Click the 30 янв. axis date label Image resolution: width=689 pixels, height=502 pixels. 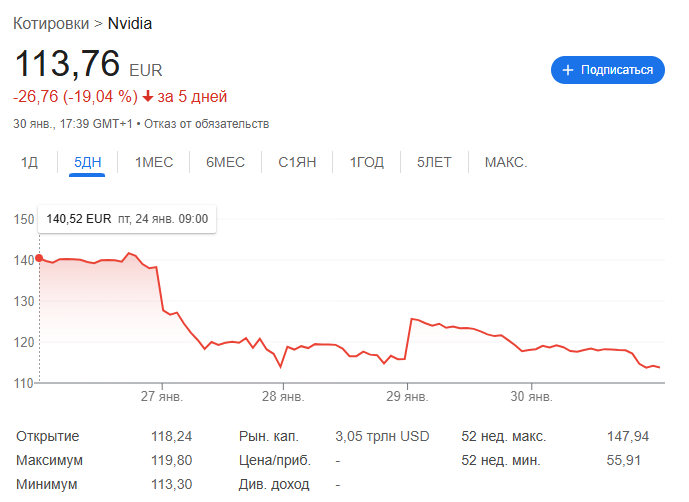[531, 397]
